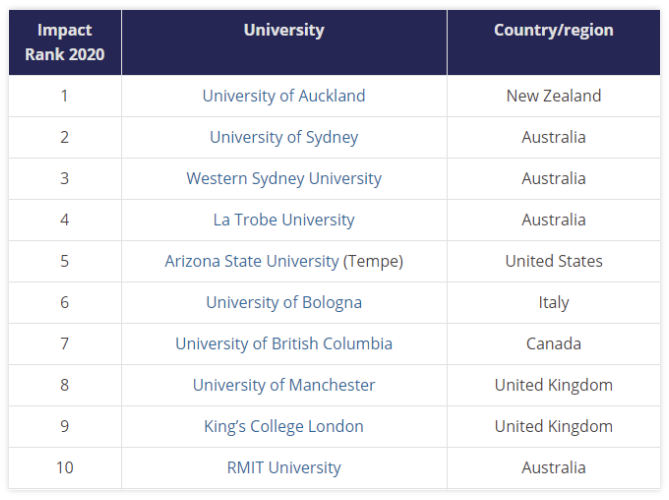The width and height of the screenshot is (669, 500).
Task: Follow the University of British Columbia link
Action: click(284, 343)
